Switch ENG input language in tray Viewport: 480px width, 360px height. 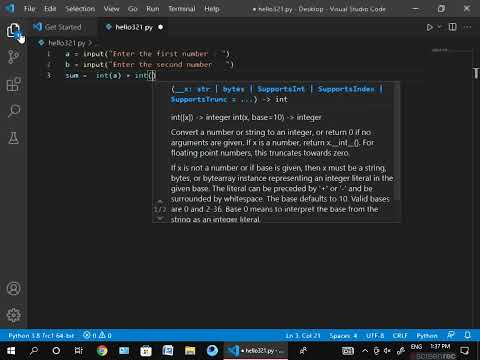coord(416,347)
